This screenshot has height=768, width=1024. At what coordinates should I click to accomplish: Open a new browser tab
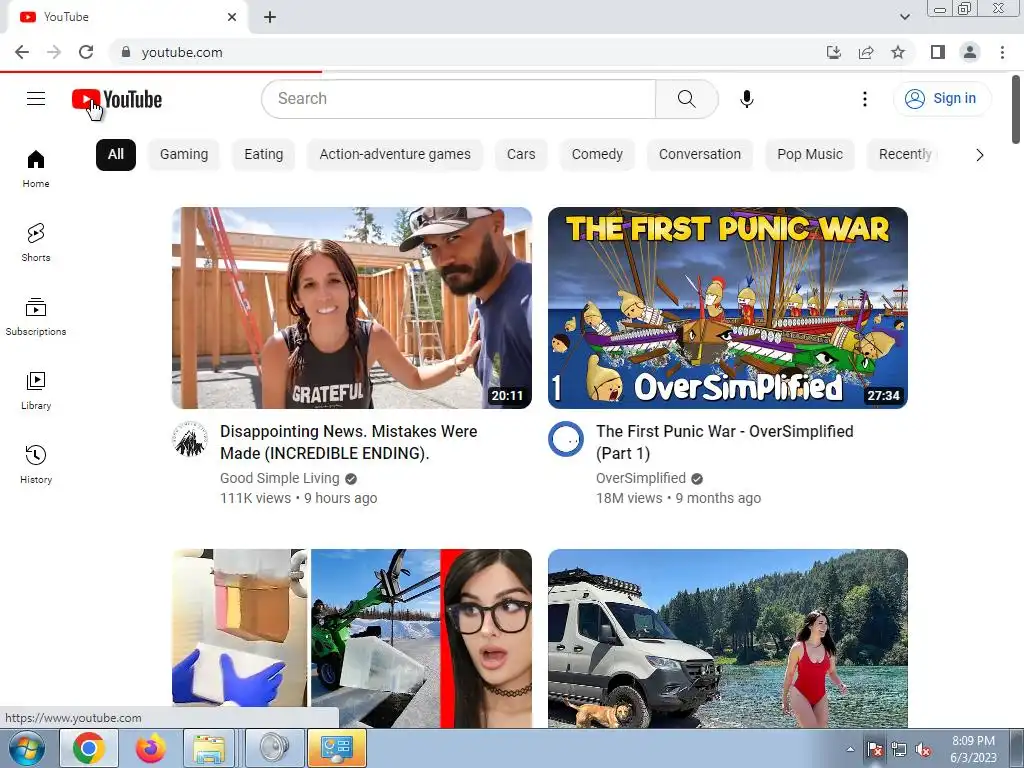click(270, 17)
